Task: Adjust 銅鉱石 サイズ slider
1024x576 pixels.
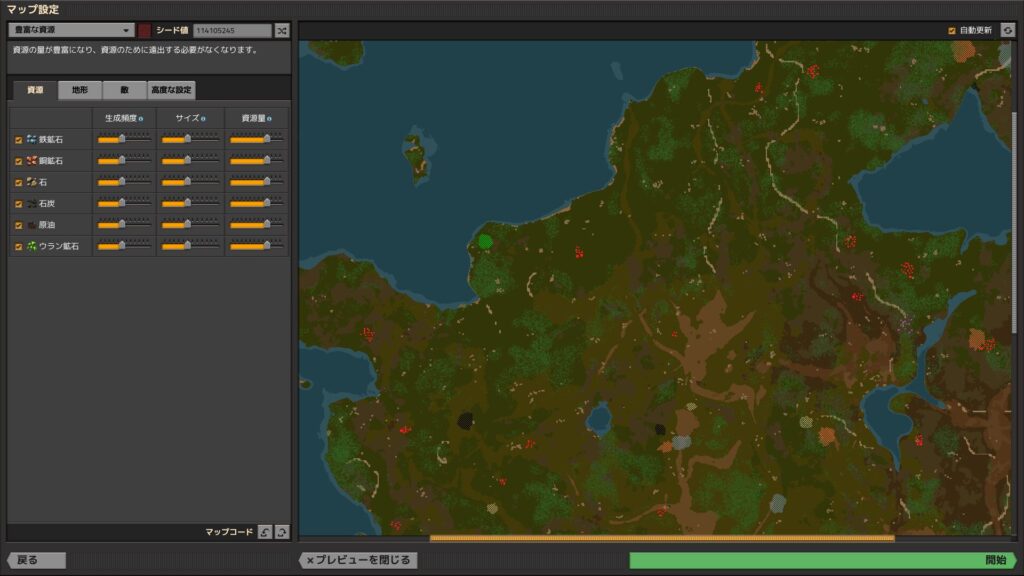Action: coord(190,160)
